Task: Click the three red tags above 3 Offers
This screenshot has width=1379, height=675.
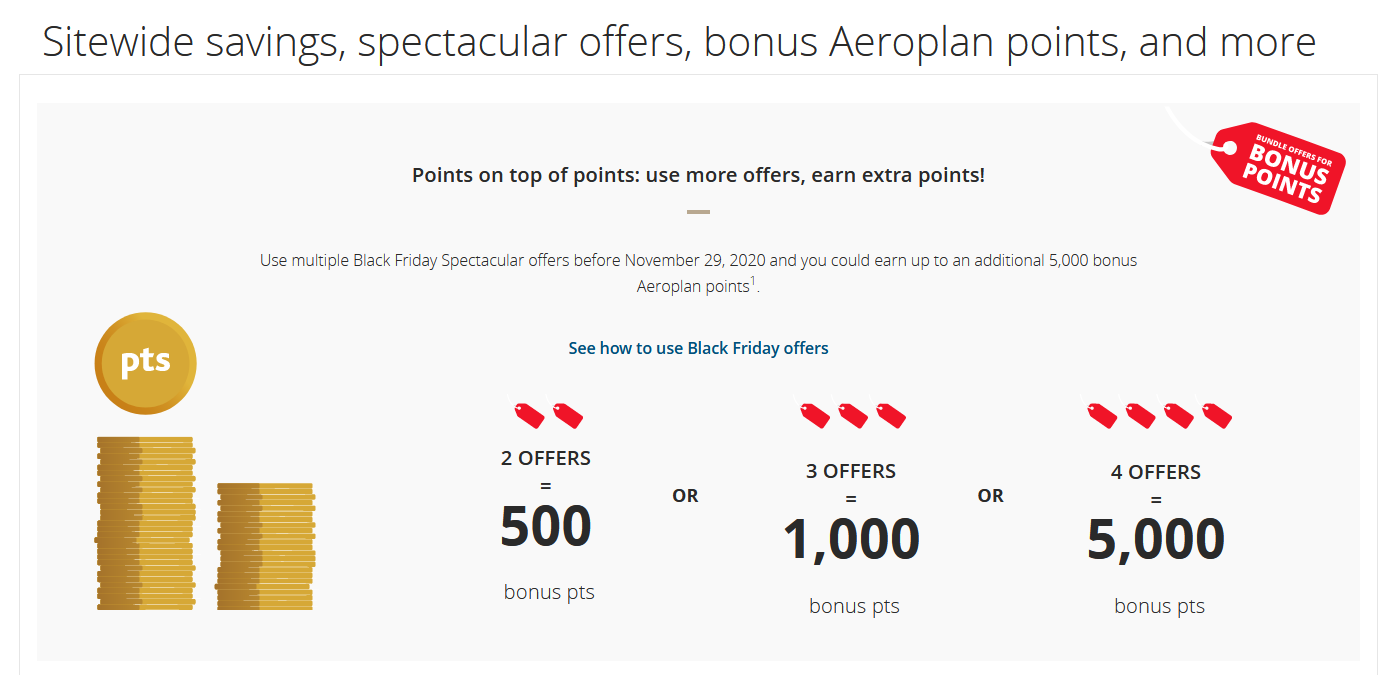Action: coord(852,415)
